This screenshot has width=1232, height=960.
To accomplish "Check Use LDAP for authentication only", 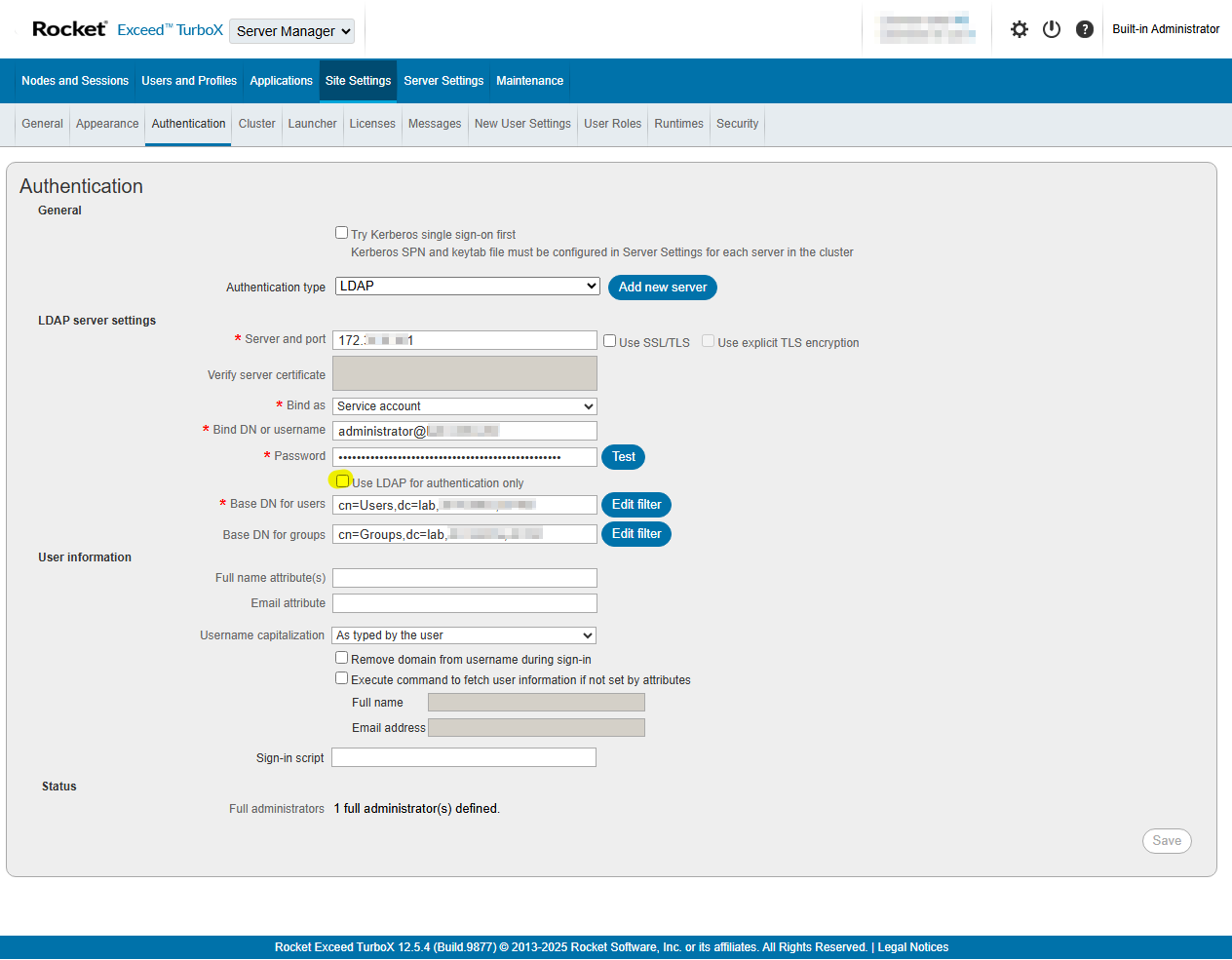I will [x=342, y=481].
